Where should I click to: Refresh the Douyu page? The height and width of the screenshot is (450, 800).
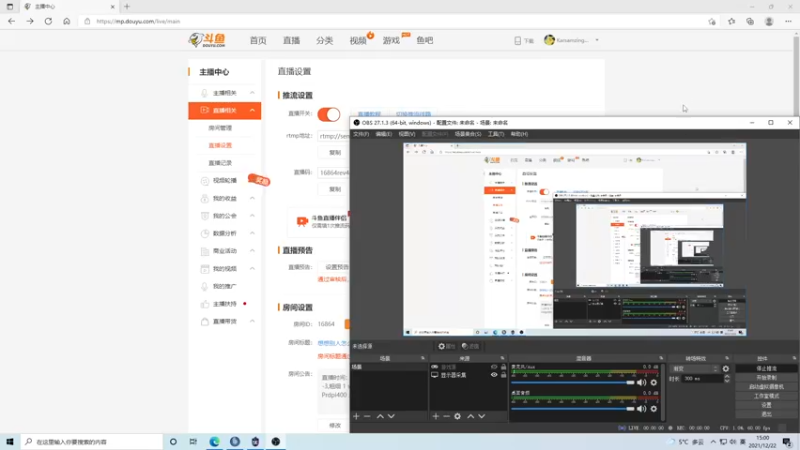click(48, 21)
